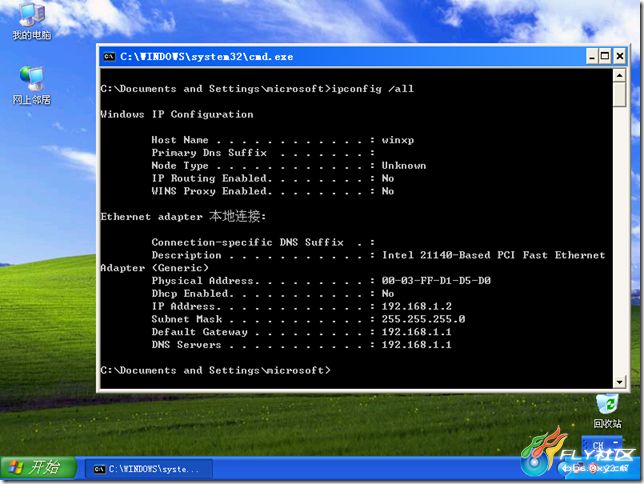Click the 'Connection-specific DNS Suffix' line

click(x=263, y=242)
